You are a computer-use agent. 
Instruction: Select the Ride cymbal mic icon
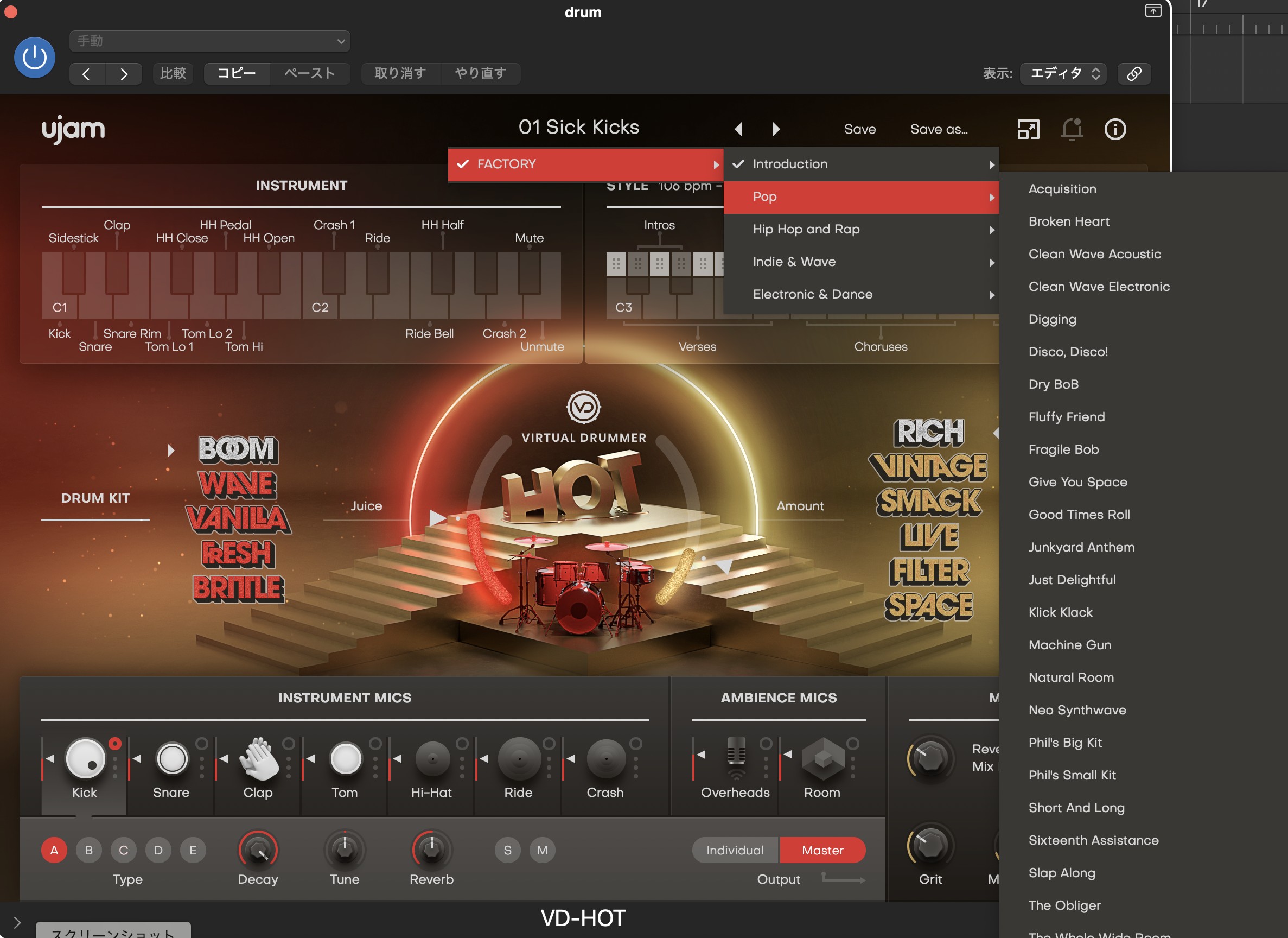tap(519, 758)
